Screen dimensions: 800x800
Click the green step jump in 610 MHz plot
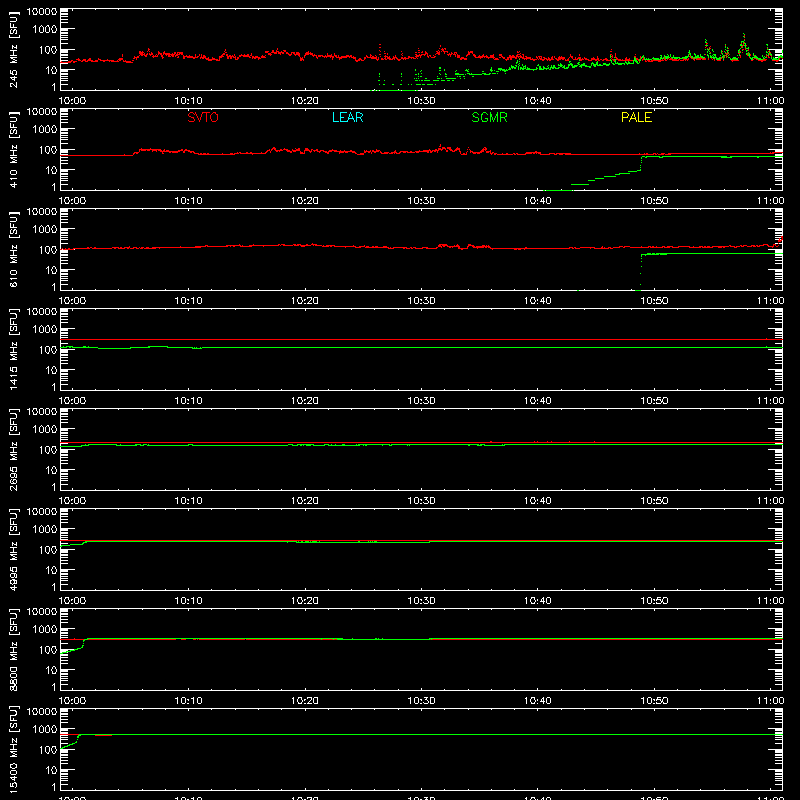point(641,270)
